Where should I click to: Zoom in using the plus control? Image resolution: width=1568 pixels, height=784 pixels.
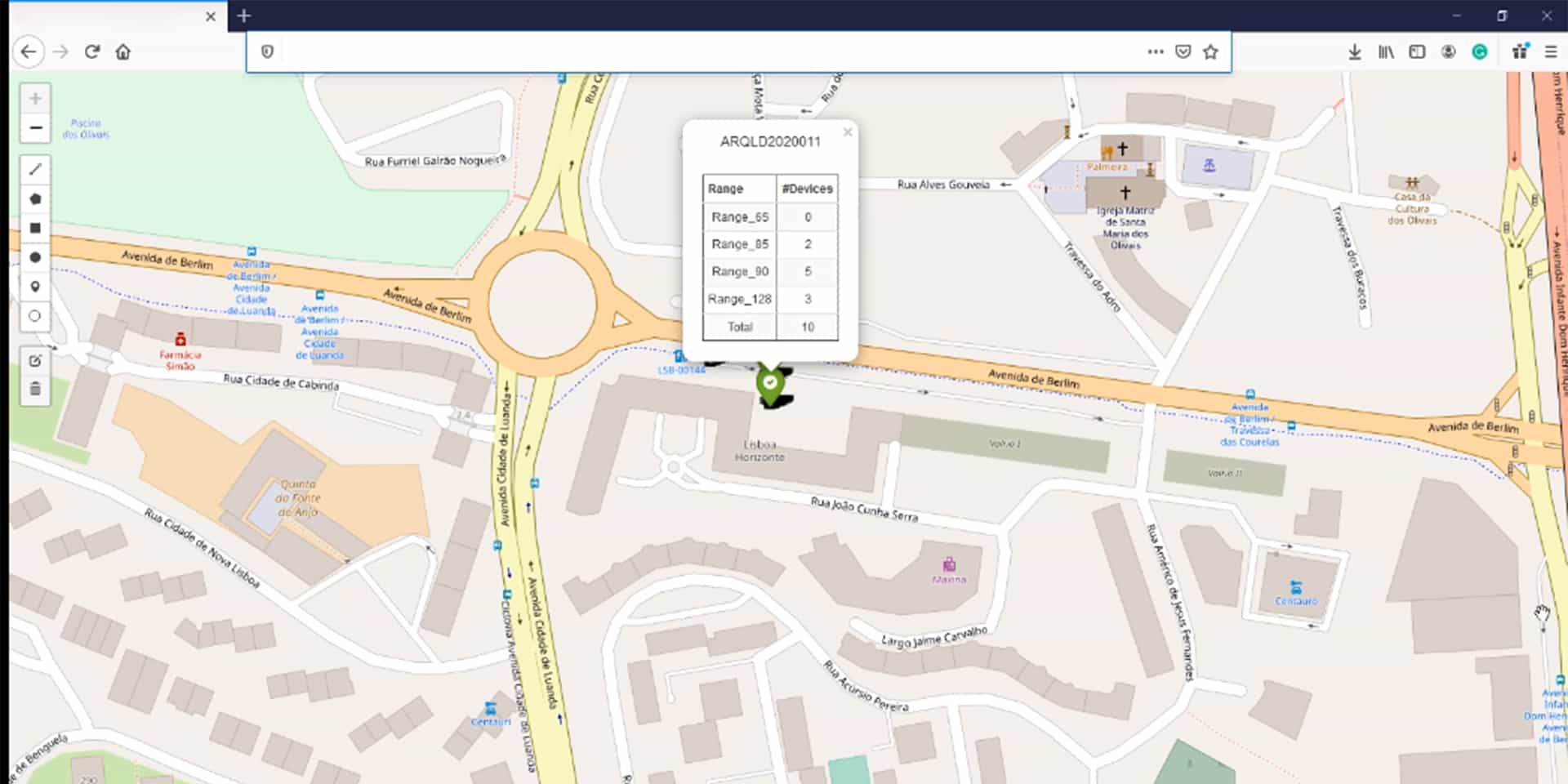35,98
